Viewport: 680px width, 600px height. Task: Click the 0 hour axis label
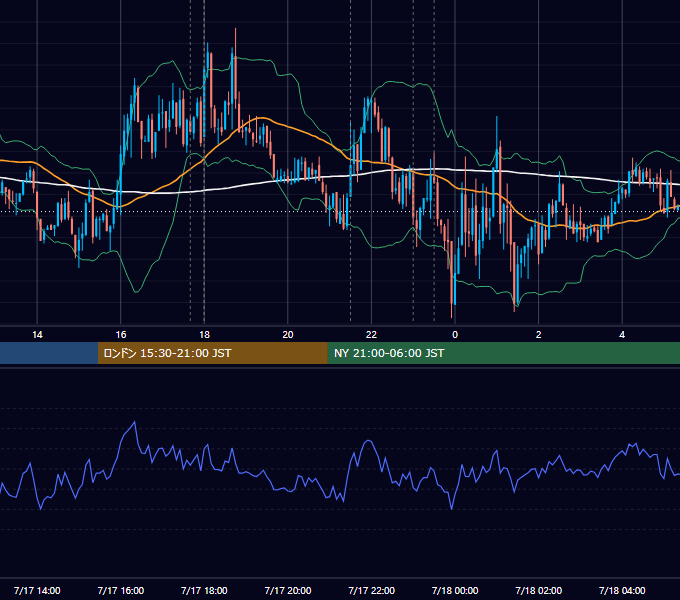point(455,335)
